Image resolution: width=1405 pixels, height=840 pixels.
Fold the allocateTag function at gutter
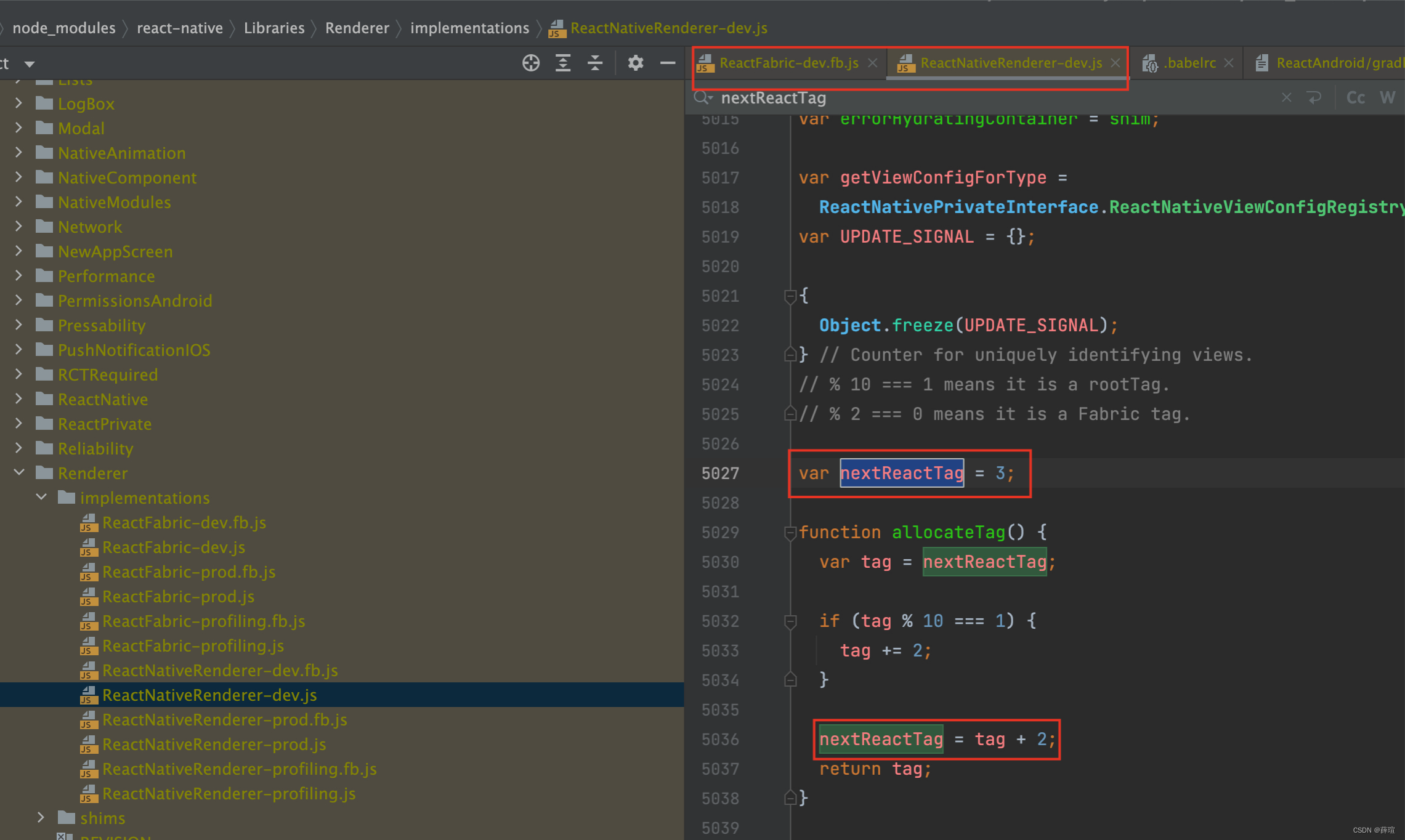point(790,533)
